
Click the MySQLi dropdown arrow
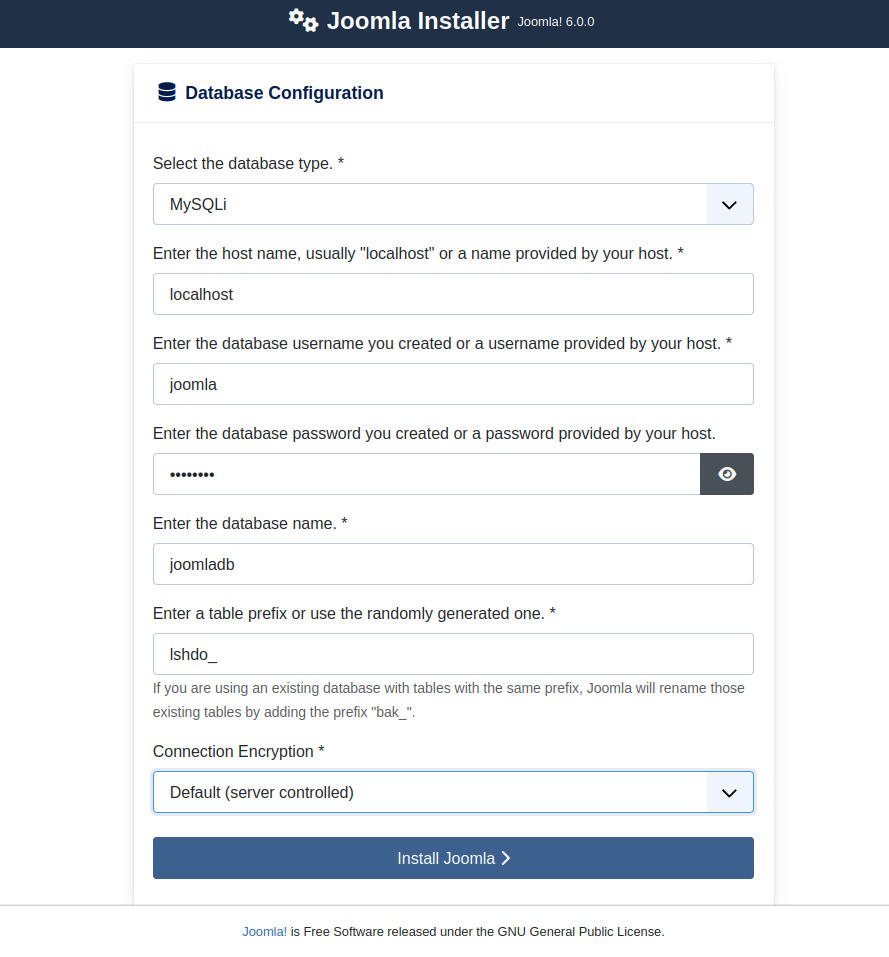[x=730, y=204]
